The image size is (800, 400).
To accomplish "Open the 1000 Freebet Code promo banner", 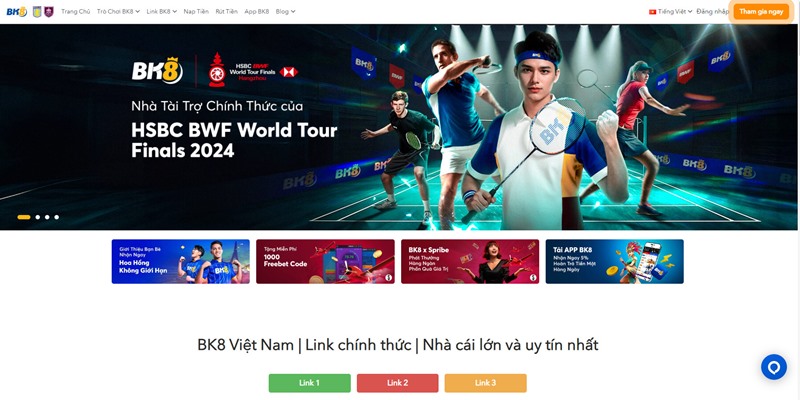I will [x=325, y=262].
